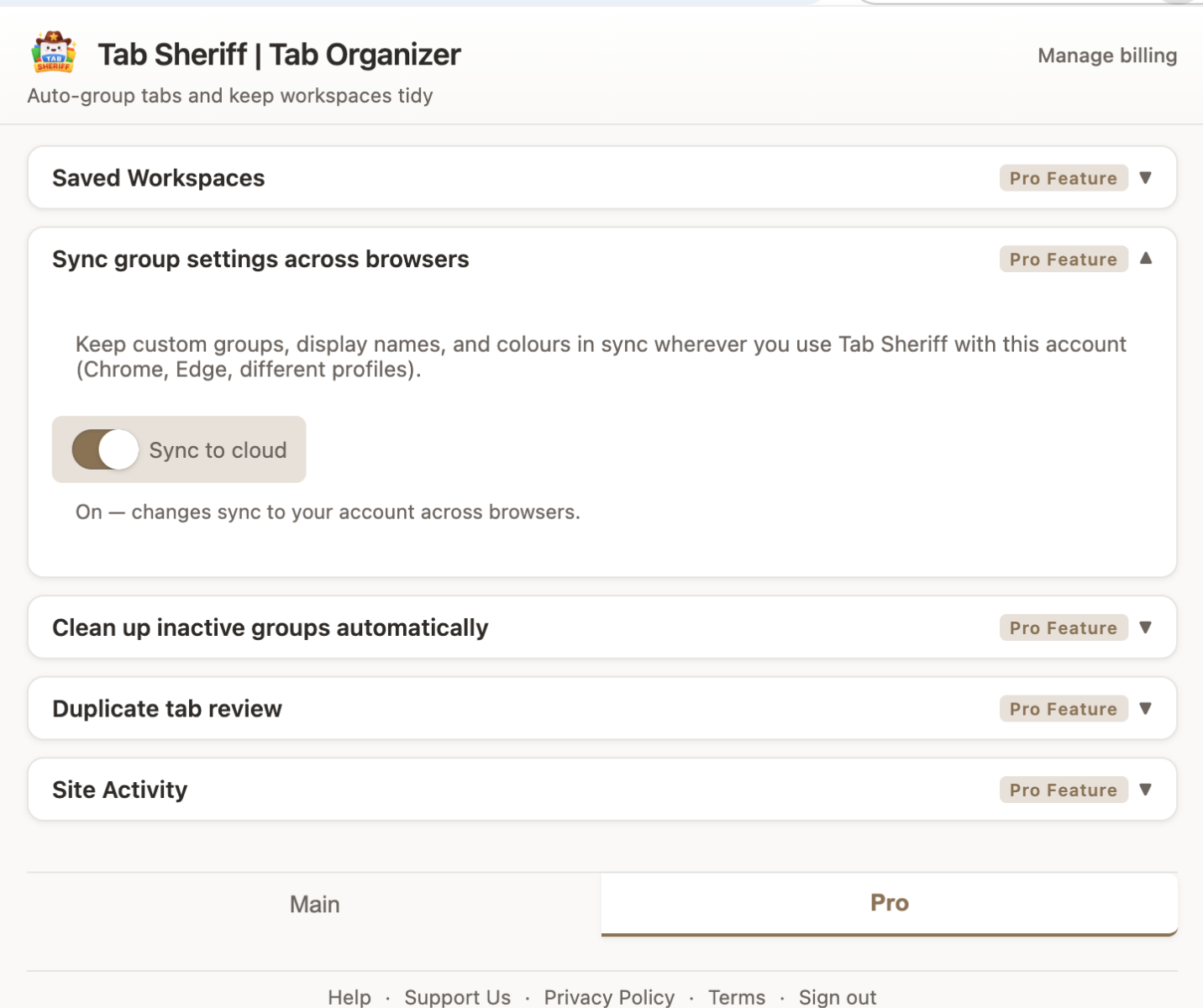Viewport: 1203px width, 1008px height.
Task: Turn off the Sync to cloud toggle
Action: click(x=105, y=449)
